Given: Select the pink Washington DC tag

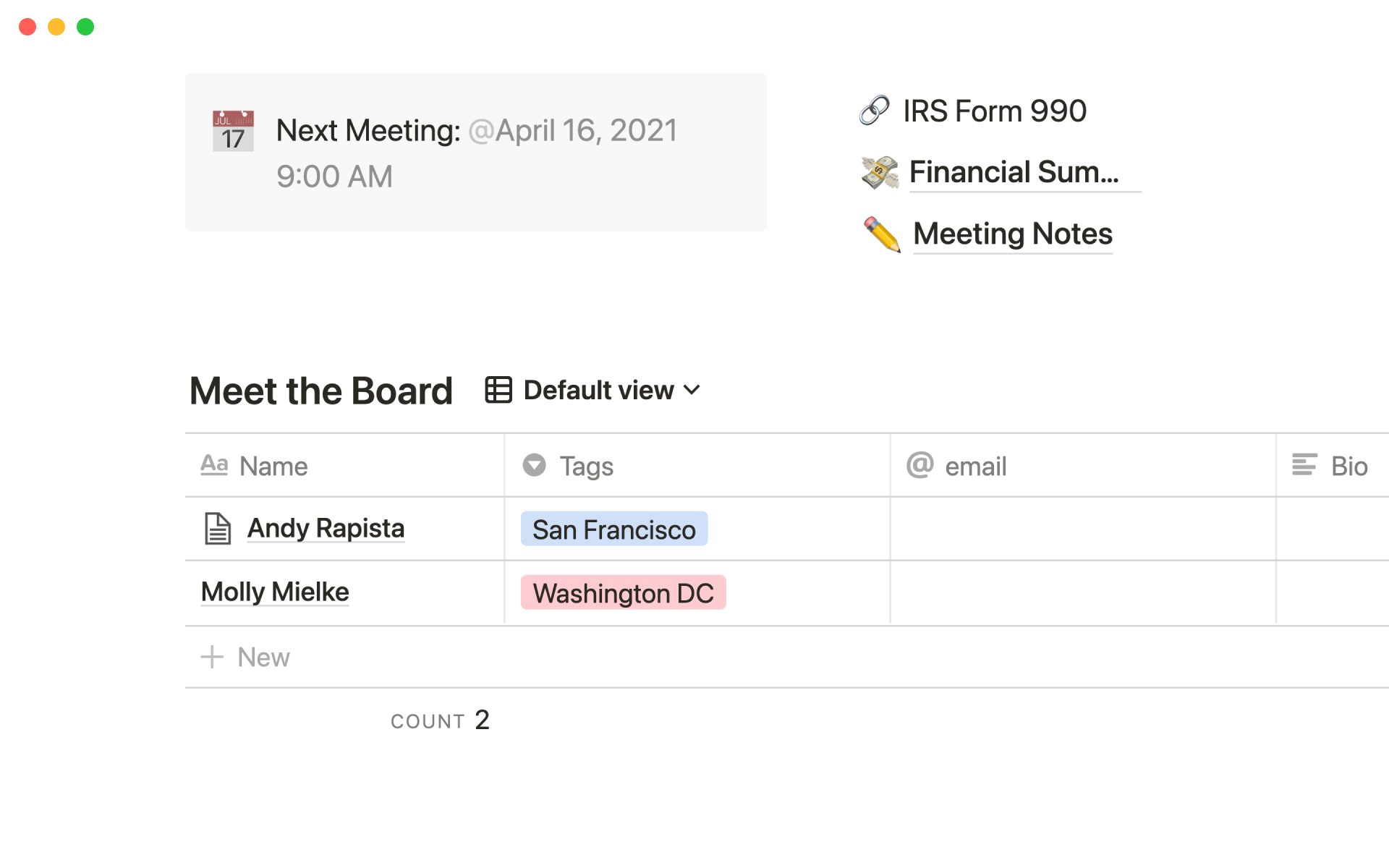Looking at the screenshot, I should coord(623,593).
